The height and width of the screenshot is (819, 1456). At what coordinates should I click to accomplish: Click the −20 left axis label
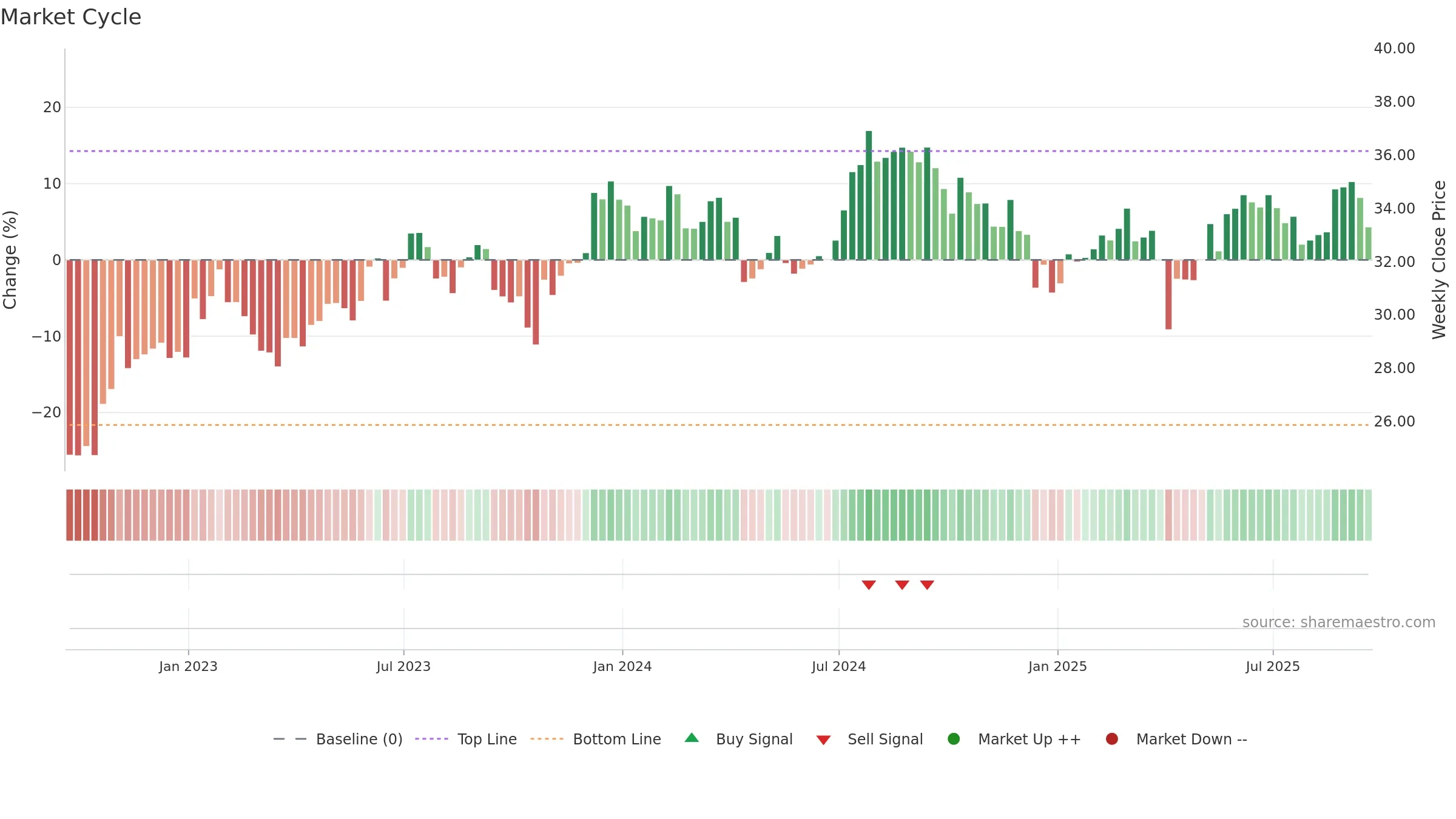click(x=47, y=413)
